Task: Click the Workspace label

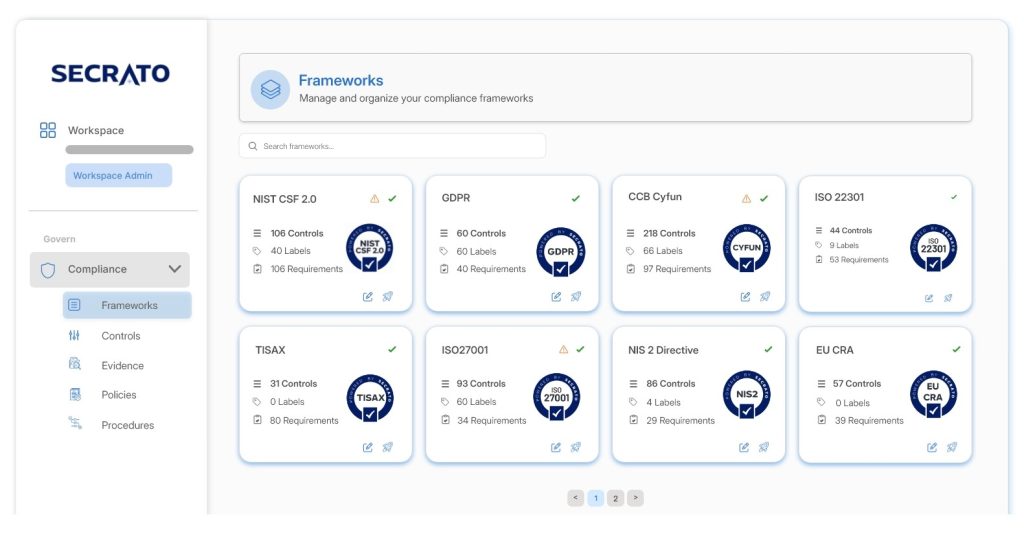Action: click(96, 130)
